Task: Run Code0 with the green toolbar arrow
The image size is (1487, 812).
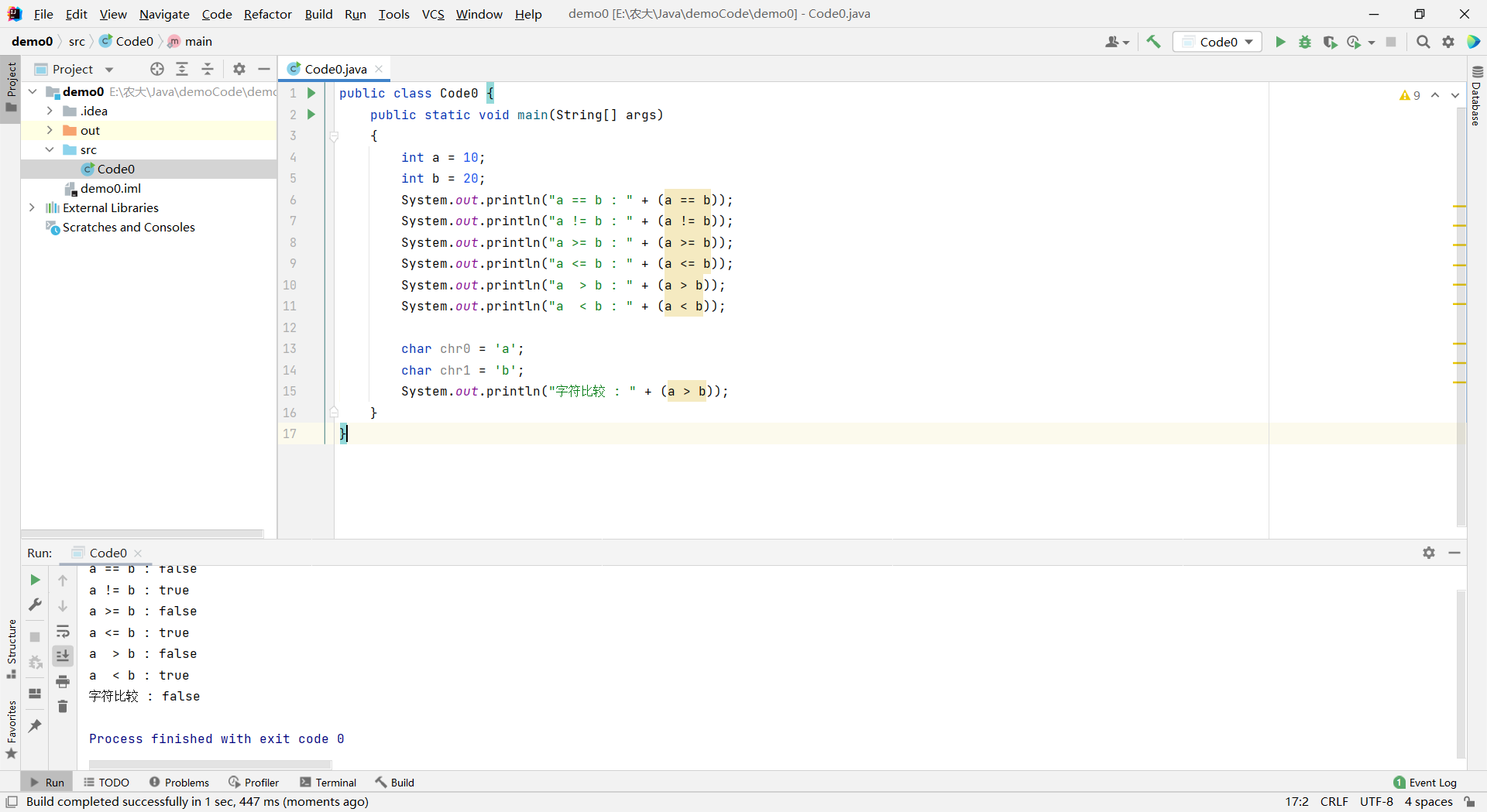Action: point(1280,42)
